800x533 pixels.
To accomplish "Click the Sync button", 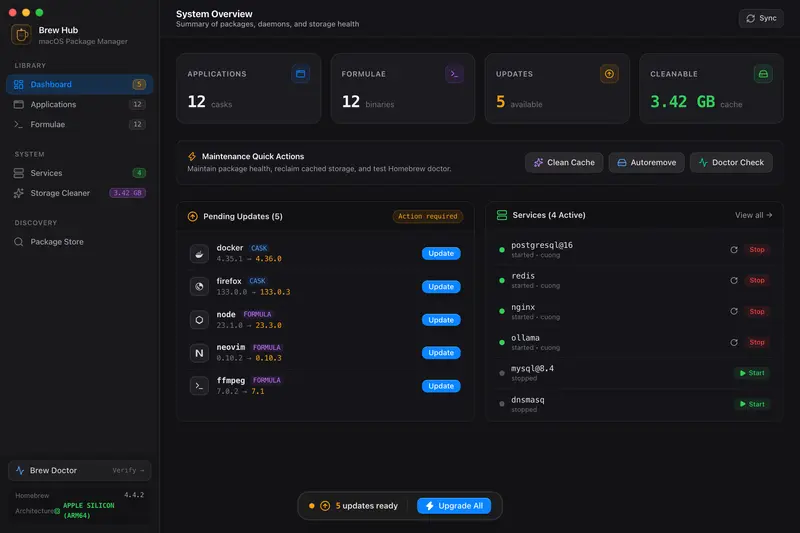I will 761,18.
